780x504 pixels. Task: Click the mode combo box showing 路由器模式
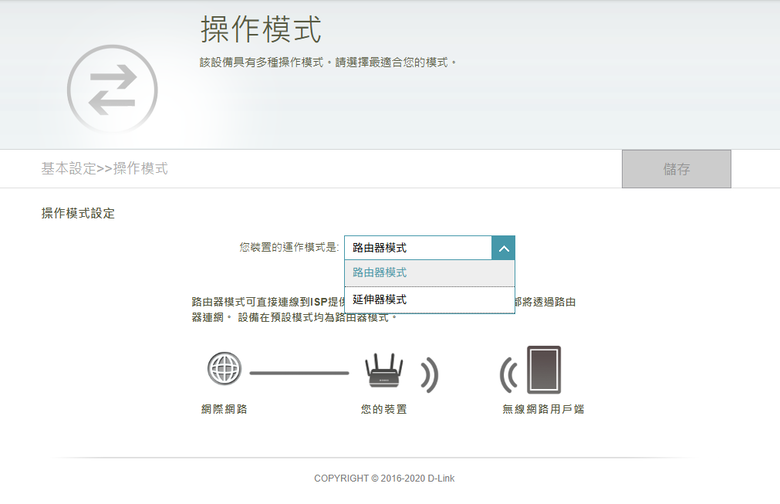click(429, 248)
